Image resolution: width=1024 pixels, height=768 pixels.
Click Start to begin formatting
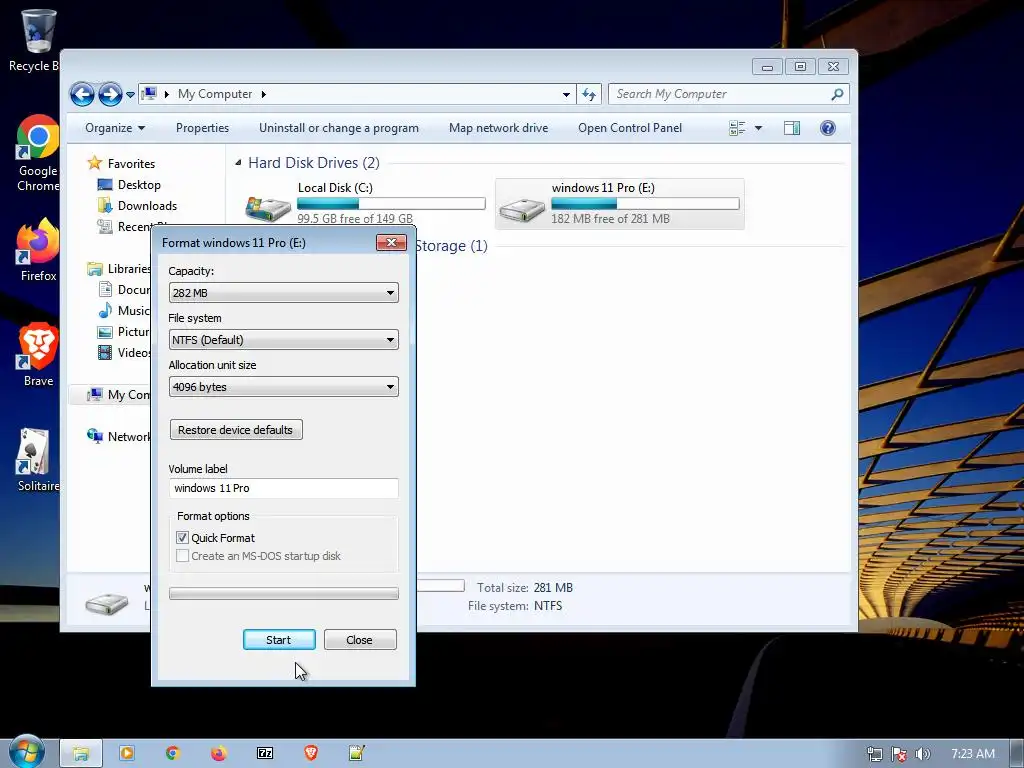click(279, 640)
